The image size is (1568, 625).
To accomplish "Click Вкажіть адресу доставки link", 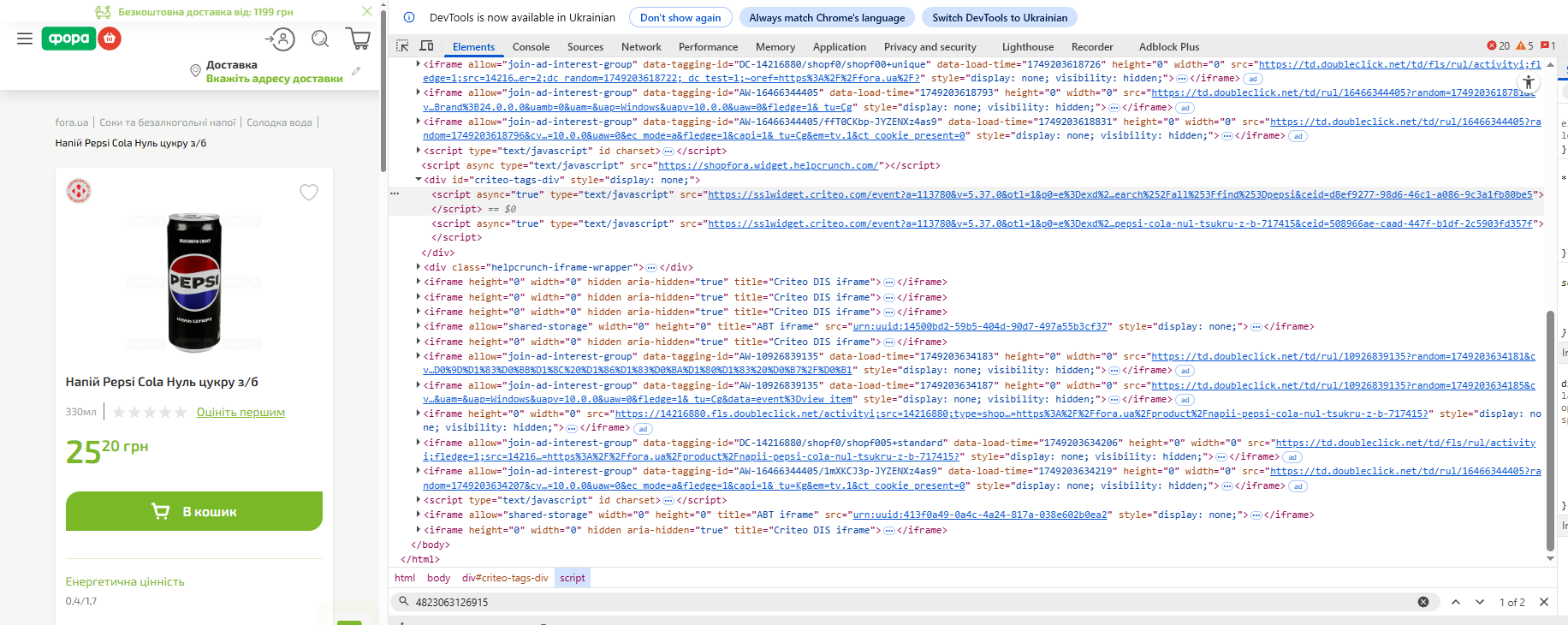I will [275, 79].
